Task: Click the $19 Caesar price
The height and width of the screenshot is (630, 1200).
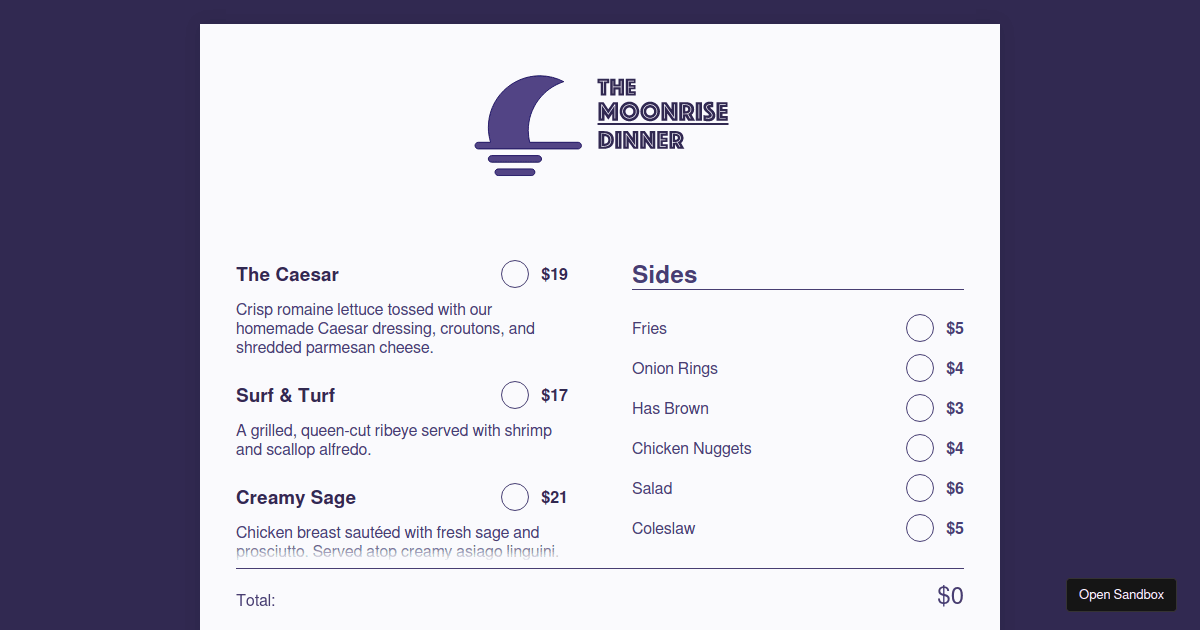Action: pyautogui.click(x=554, y=275)
